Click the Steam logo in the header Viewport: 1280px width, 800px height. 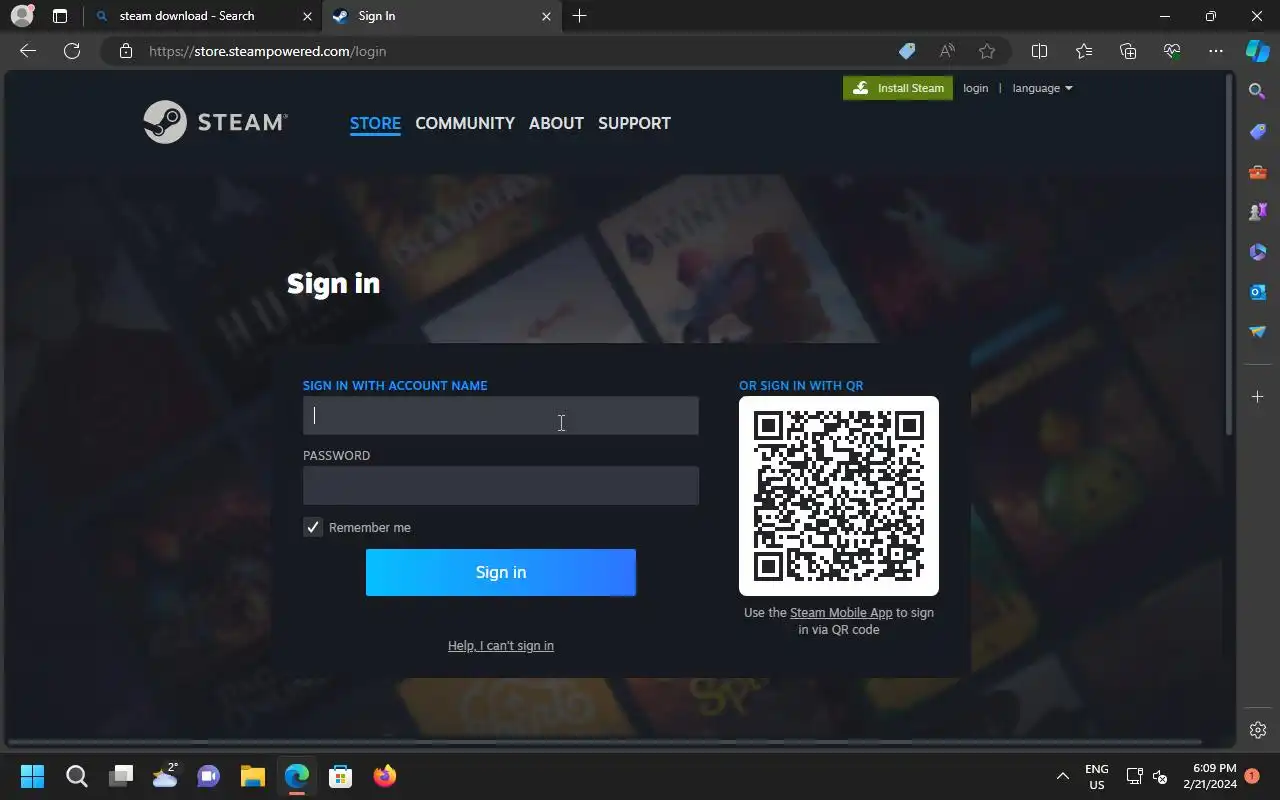[x=215, y=122]
